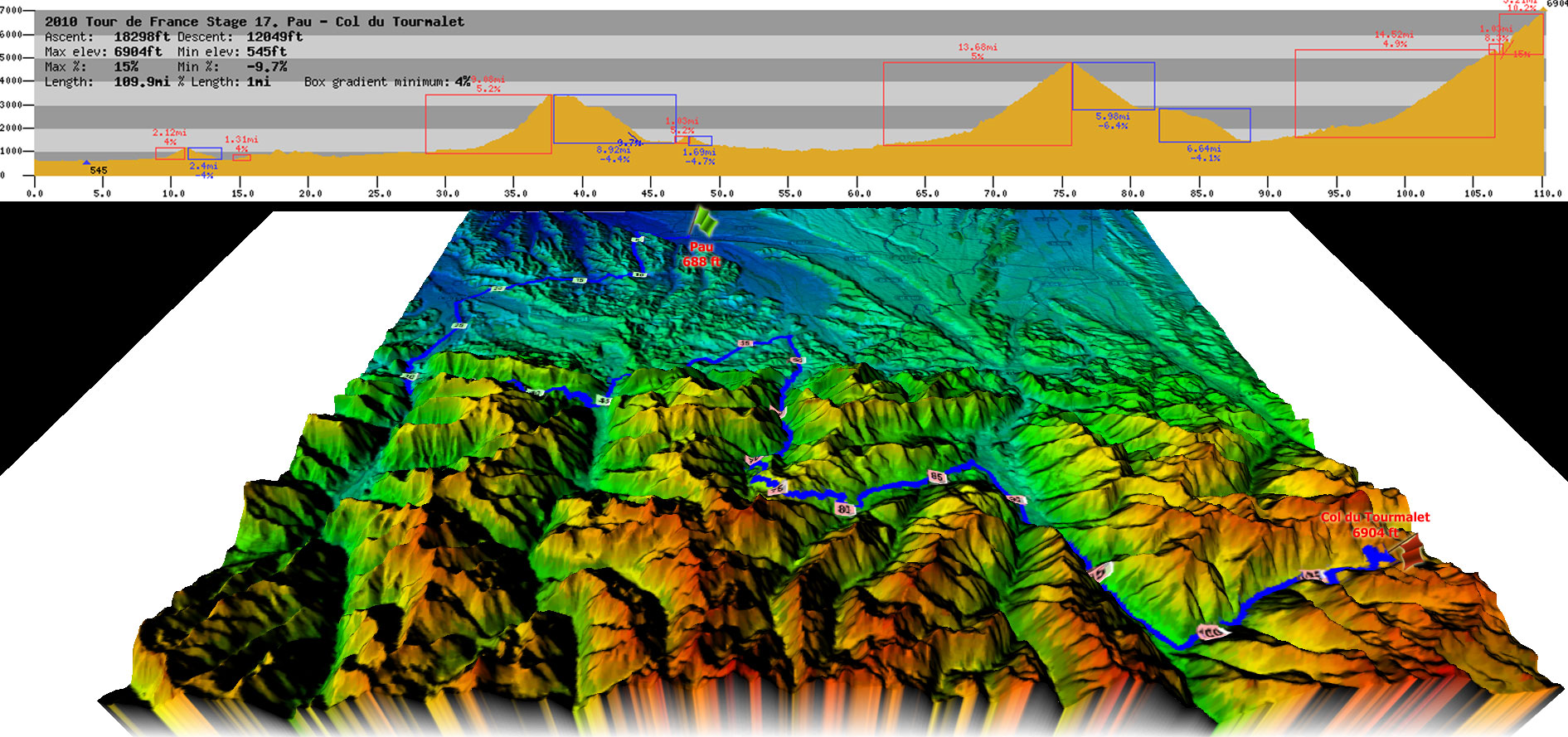1568x737 pixels.
Task: Click the mile 15 route marker
Action: click(x=580, y=281)
